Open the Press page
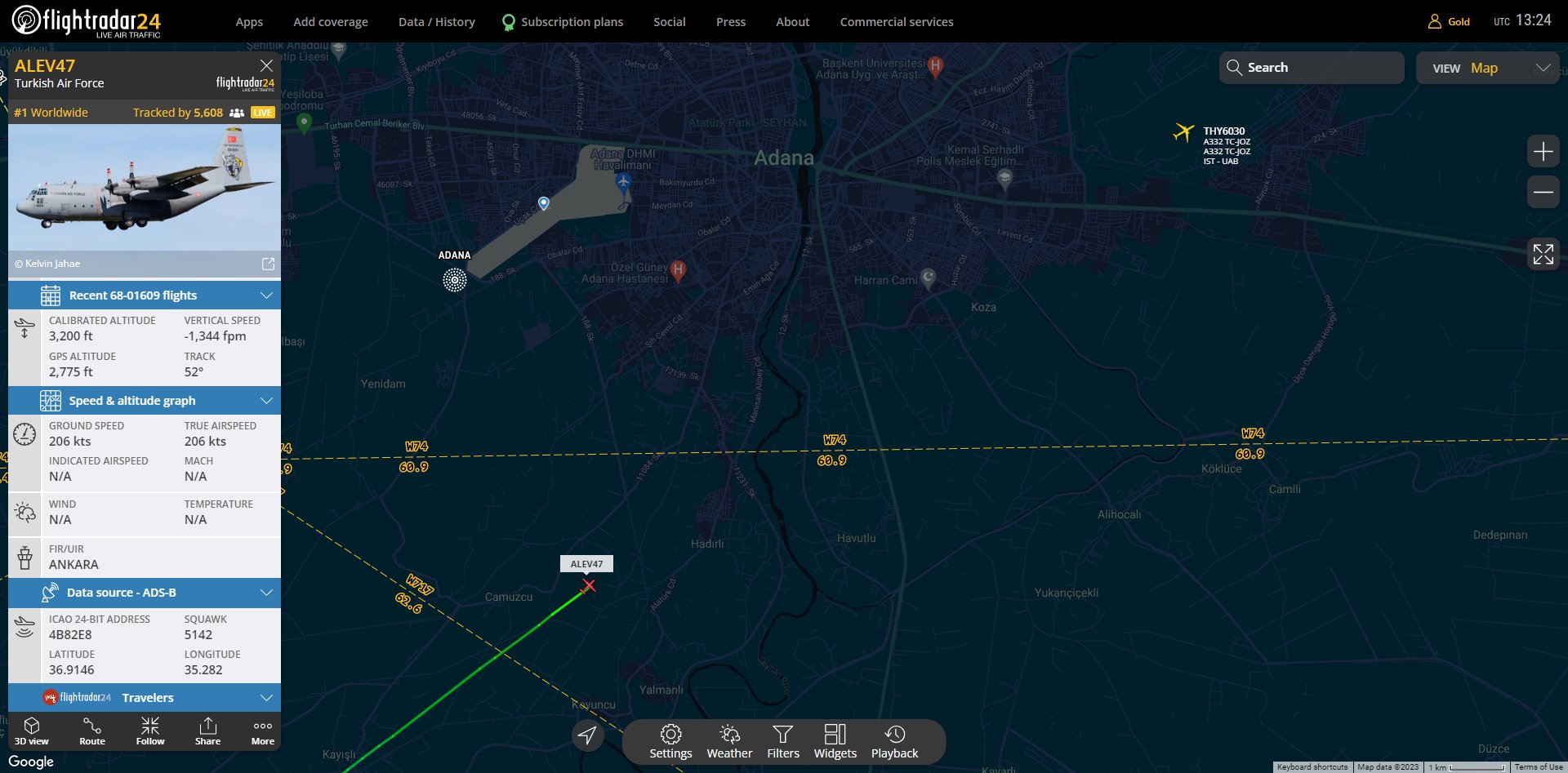The image size is (1568, 773). click(731, 22)
